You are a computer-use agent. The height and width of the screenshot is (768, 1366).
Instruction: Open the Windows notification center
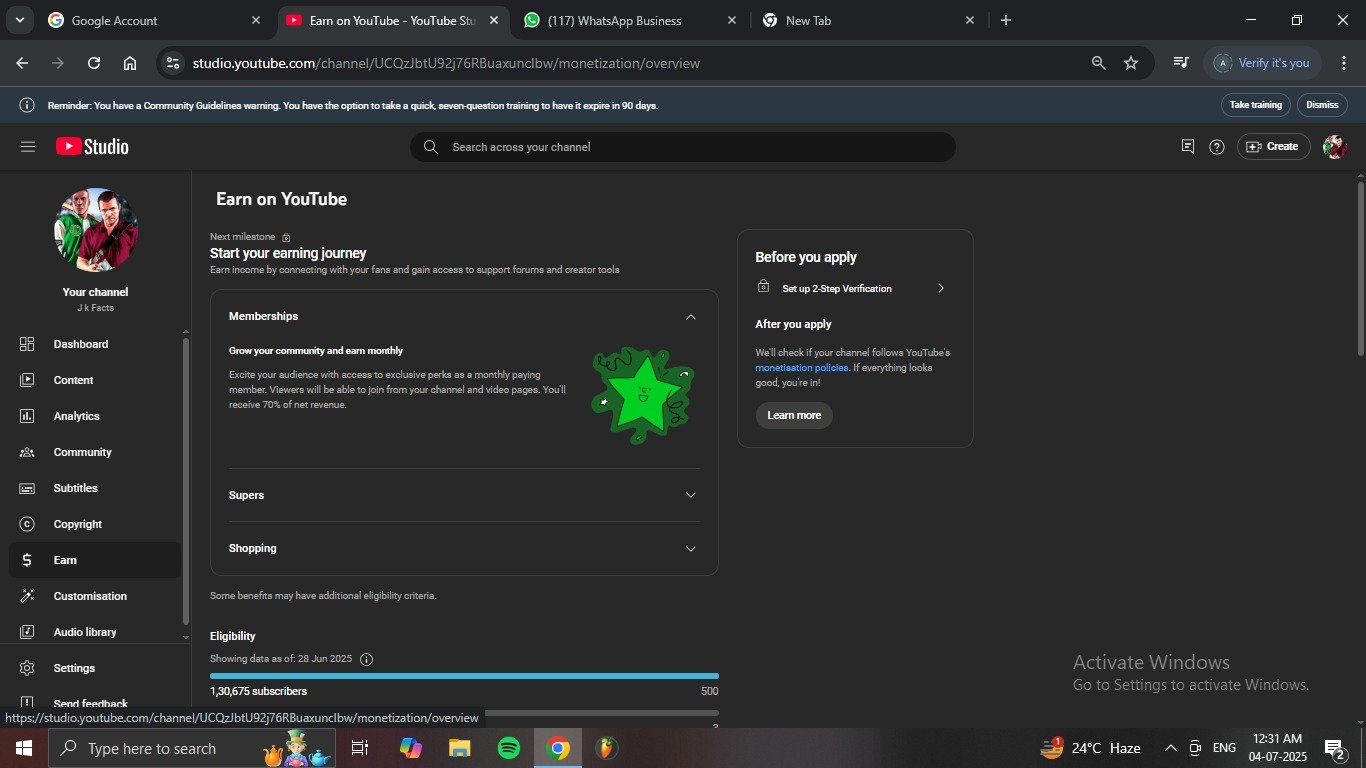(x=1334, y=748)
